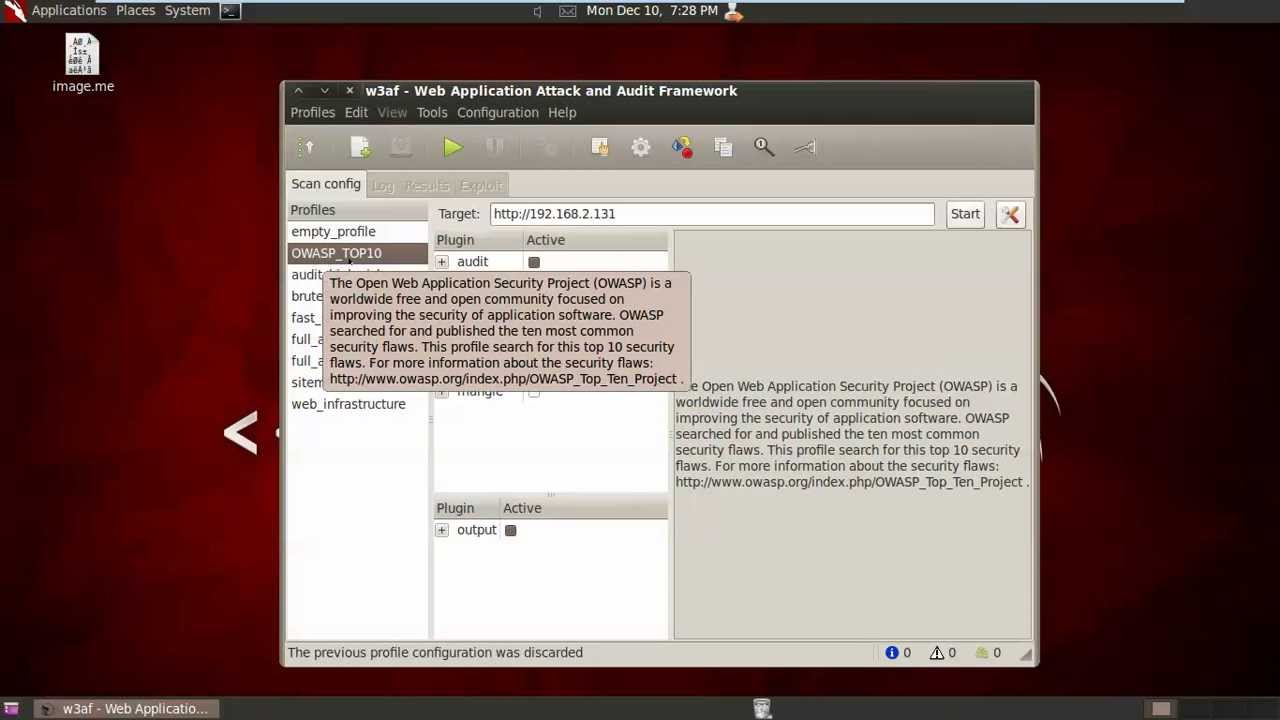Click the Target URL input field
Image resolution: width=1280 pixels, height=720 pixels.
[x=712, y=214]
